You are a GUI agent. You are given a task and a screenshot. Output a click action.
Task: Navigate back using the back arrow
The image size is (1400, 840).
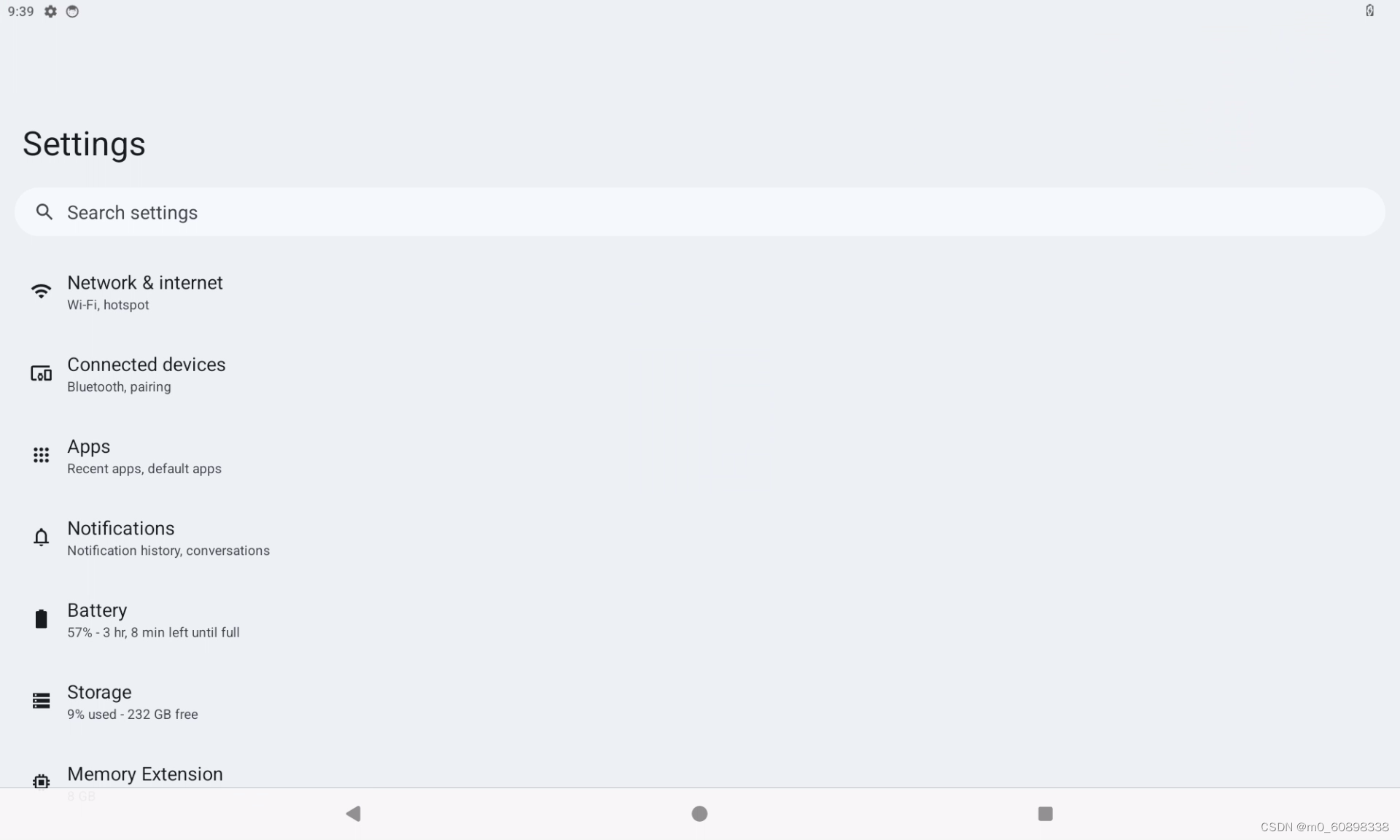(x=353, y=813)
